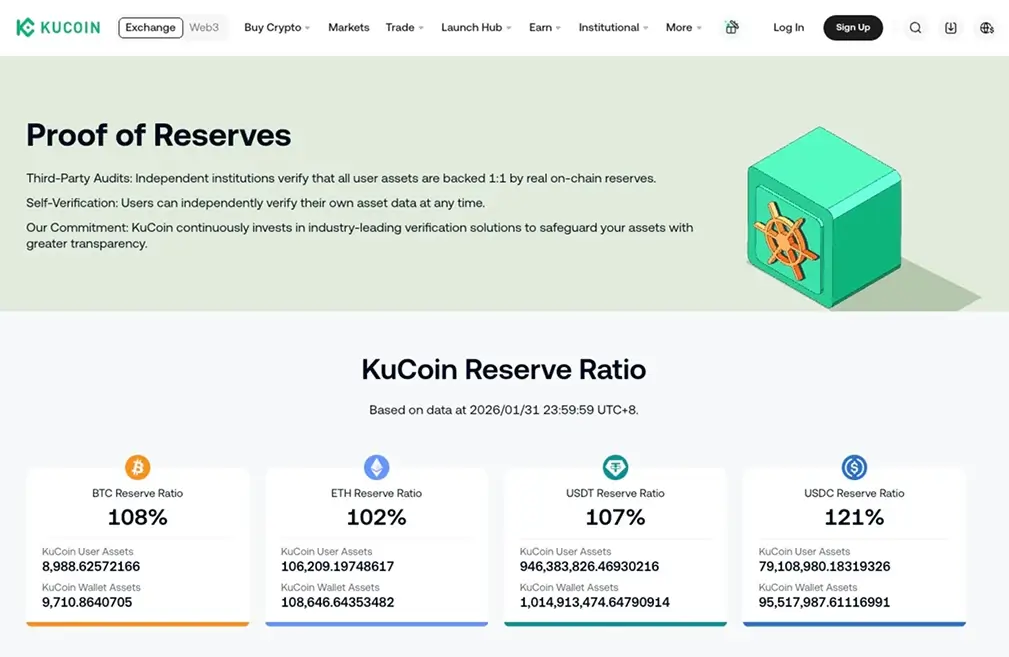Click the USDC coin icon

[x=853, y=466]
